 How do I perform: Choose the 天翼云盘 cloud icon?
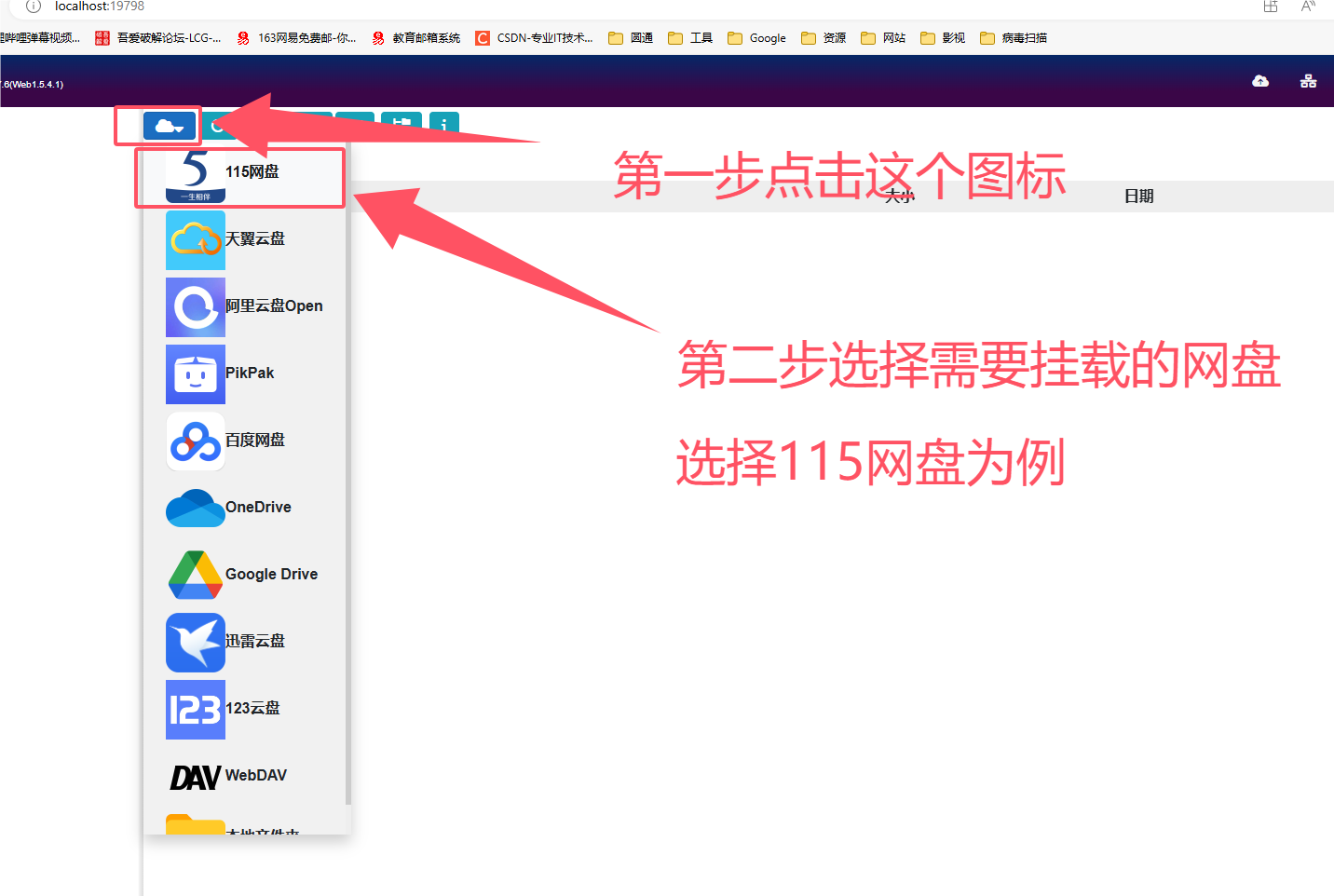pyautogui.click(x=196, y=240)
